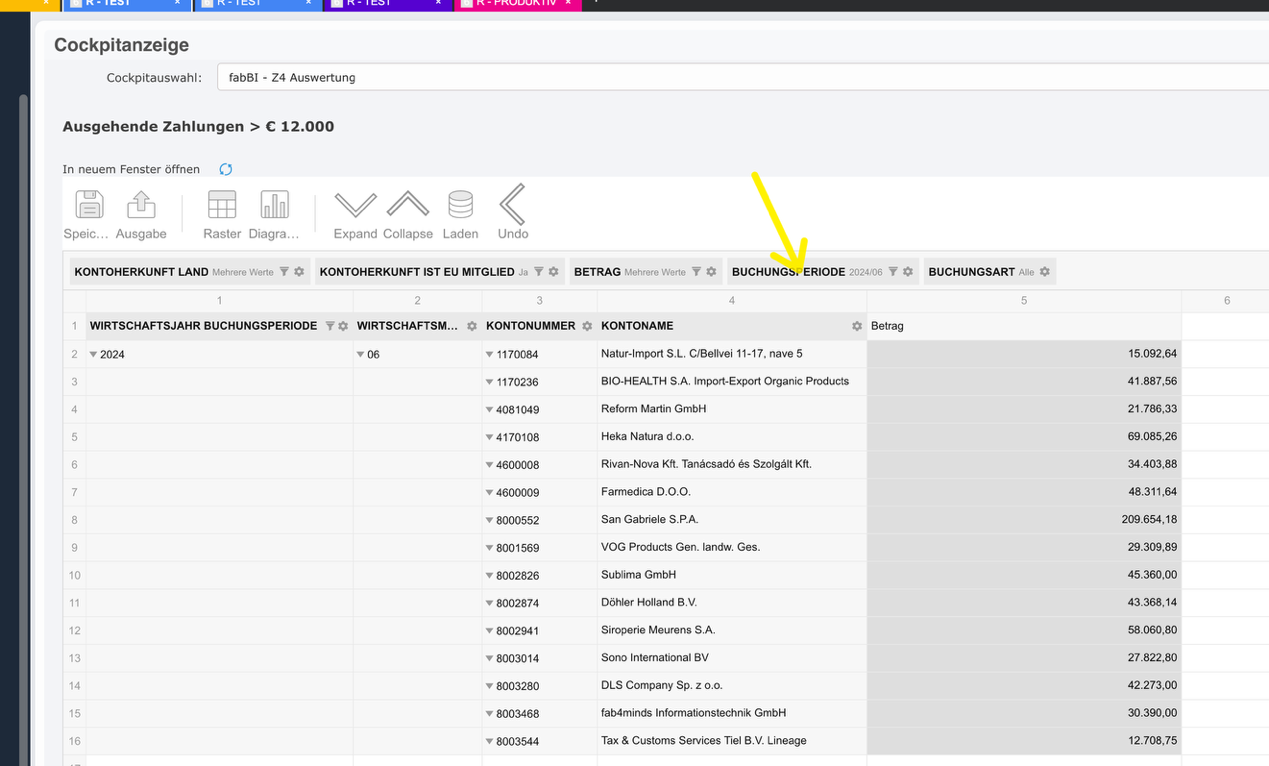Open the BUCHUNGSPERIODE 2024/06 filter

[893, 271]
